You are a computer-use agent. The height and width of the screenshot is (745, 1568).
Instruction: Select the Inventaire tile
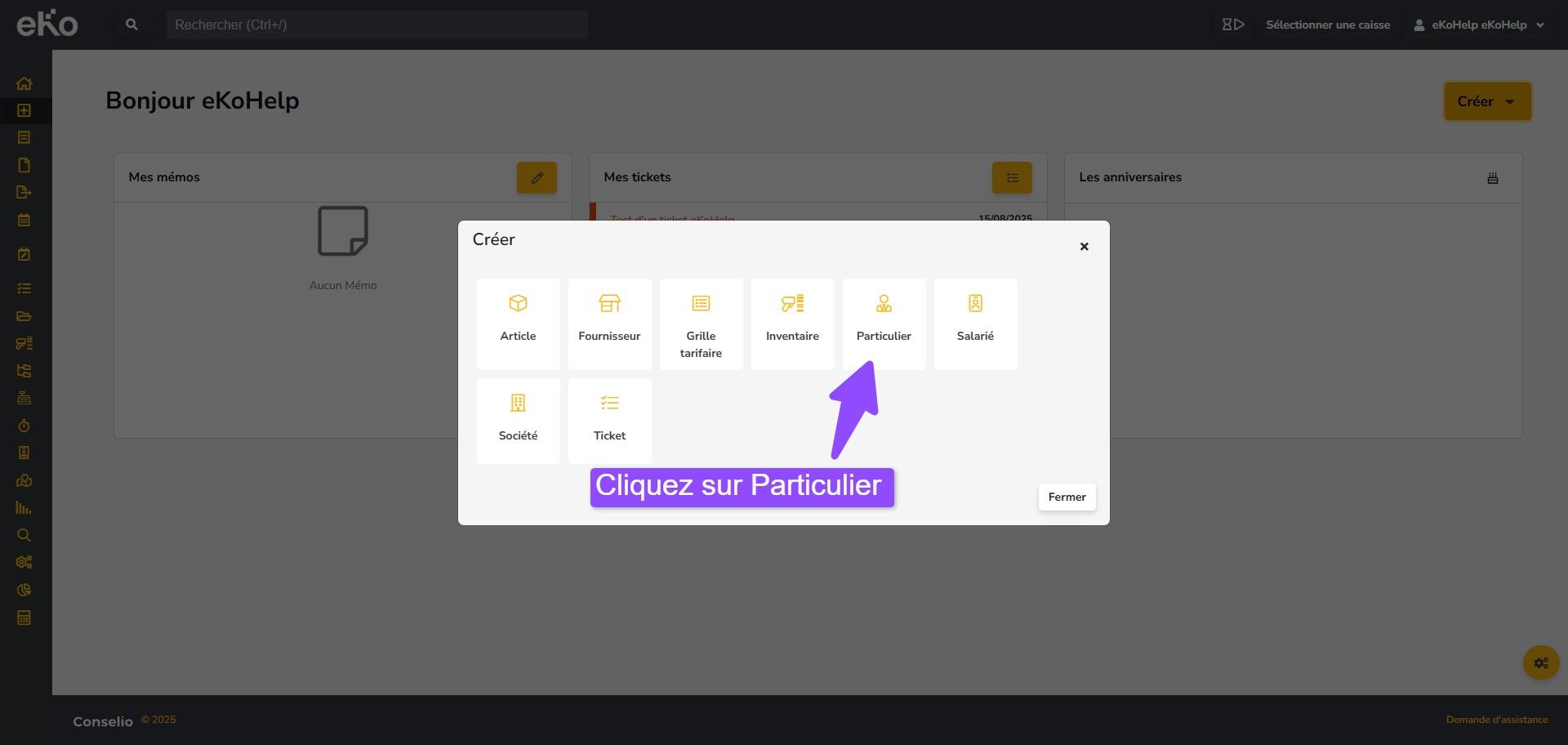792,323
